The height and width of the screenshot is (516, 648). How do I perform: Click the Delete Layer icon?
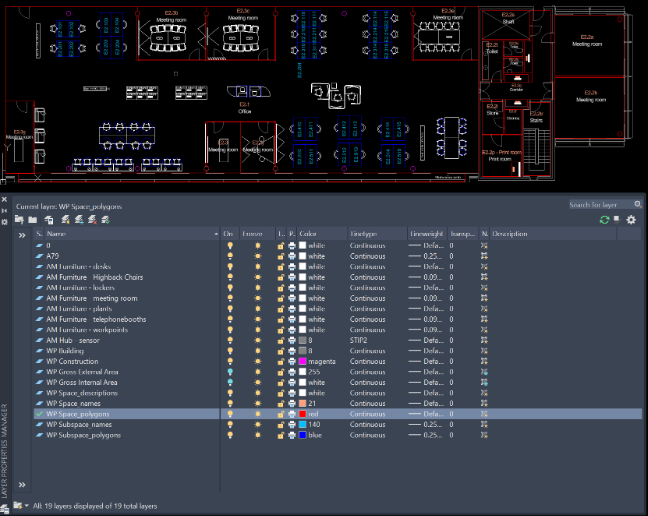click(x=92, y=220)
